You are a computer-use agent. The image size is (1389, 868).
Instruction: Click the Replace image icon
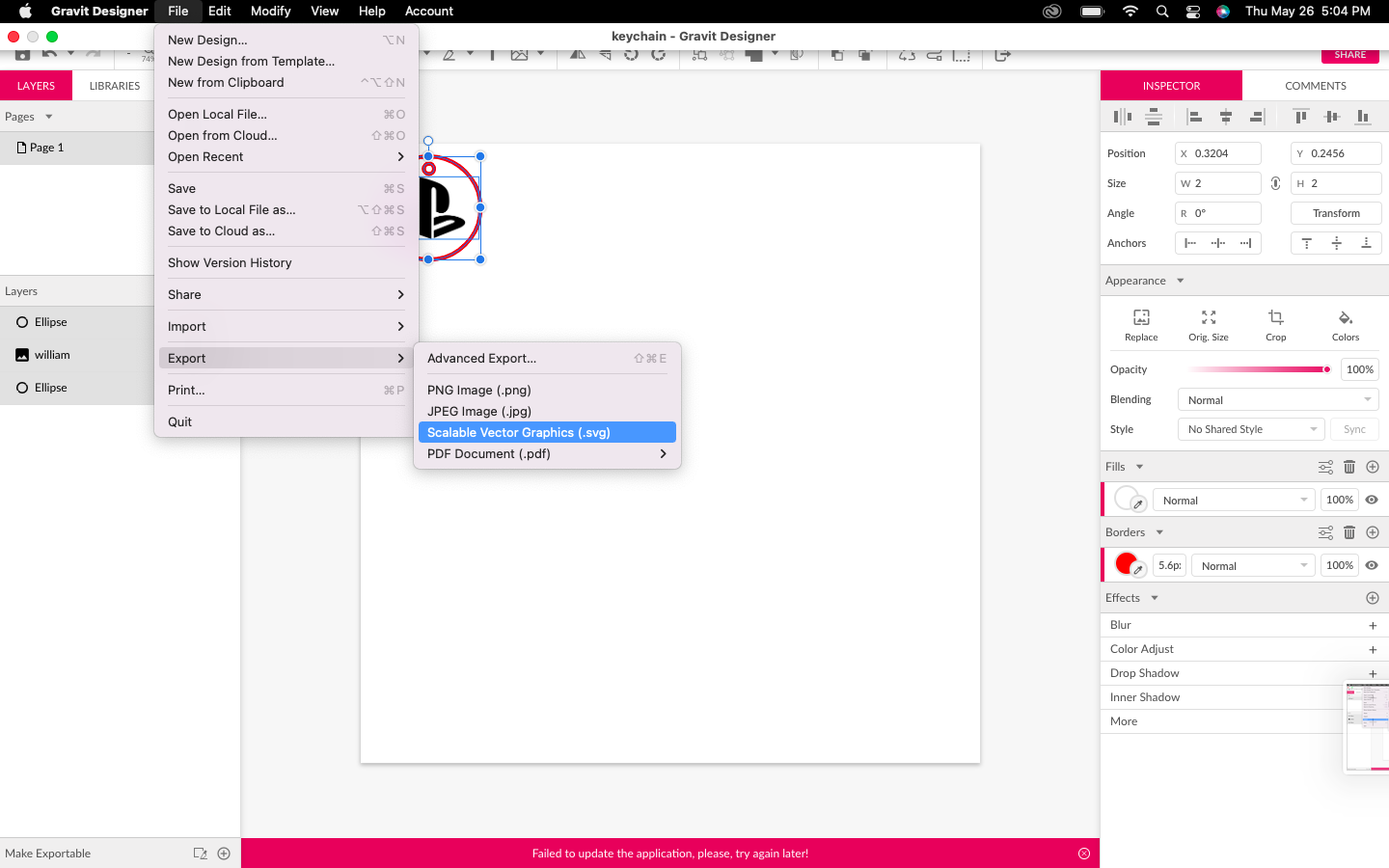(x=1141, y=317)
